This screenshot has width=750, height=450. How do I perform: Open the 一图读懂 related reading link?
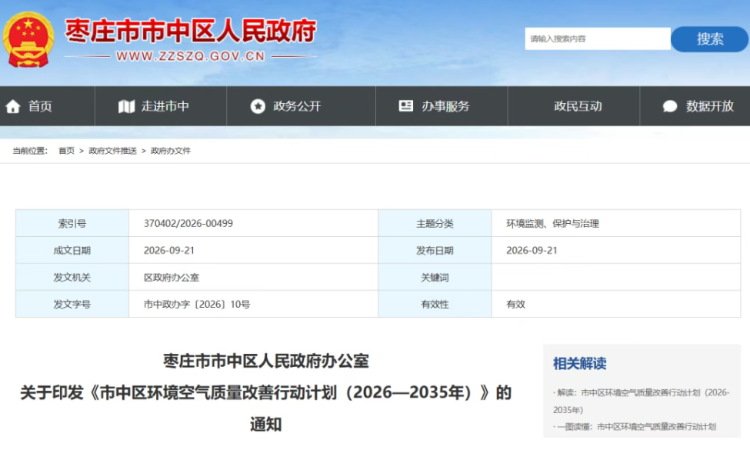636,427
